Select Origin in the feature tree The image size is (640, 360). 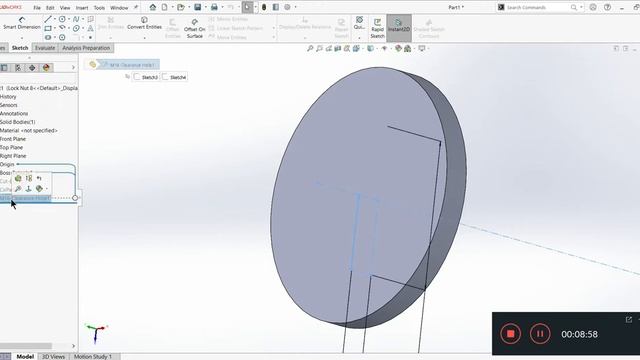tap(7, 164)
